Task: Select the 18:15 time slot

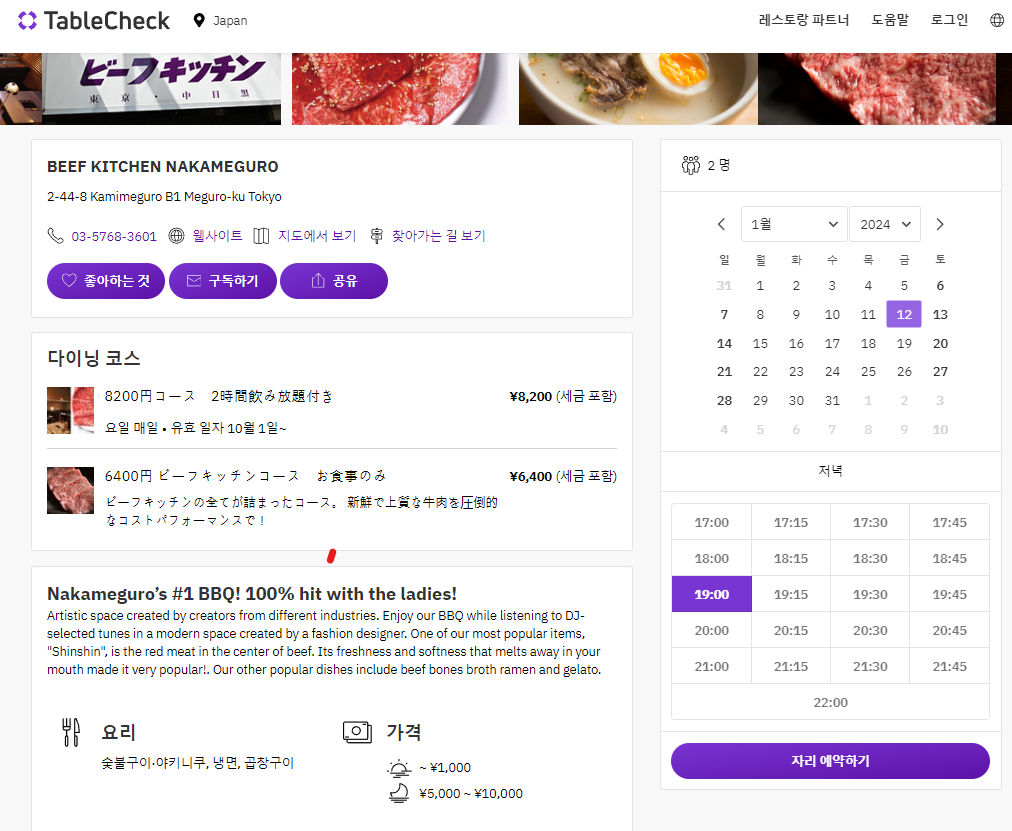Action: 791,558
